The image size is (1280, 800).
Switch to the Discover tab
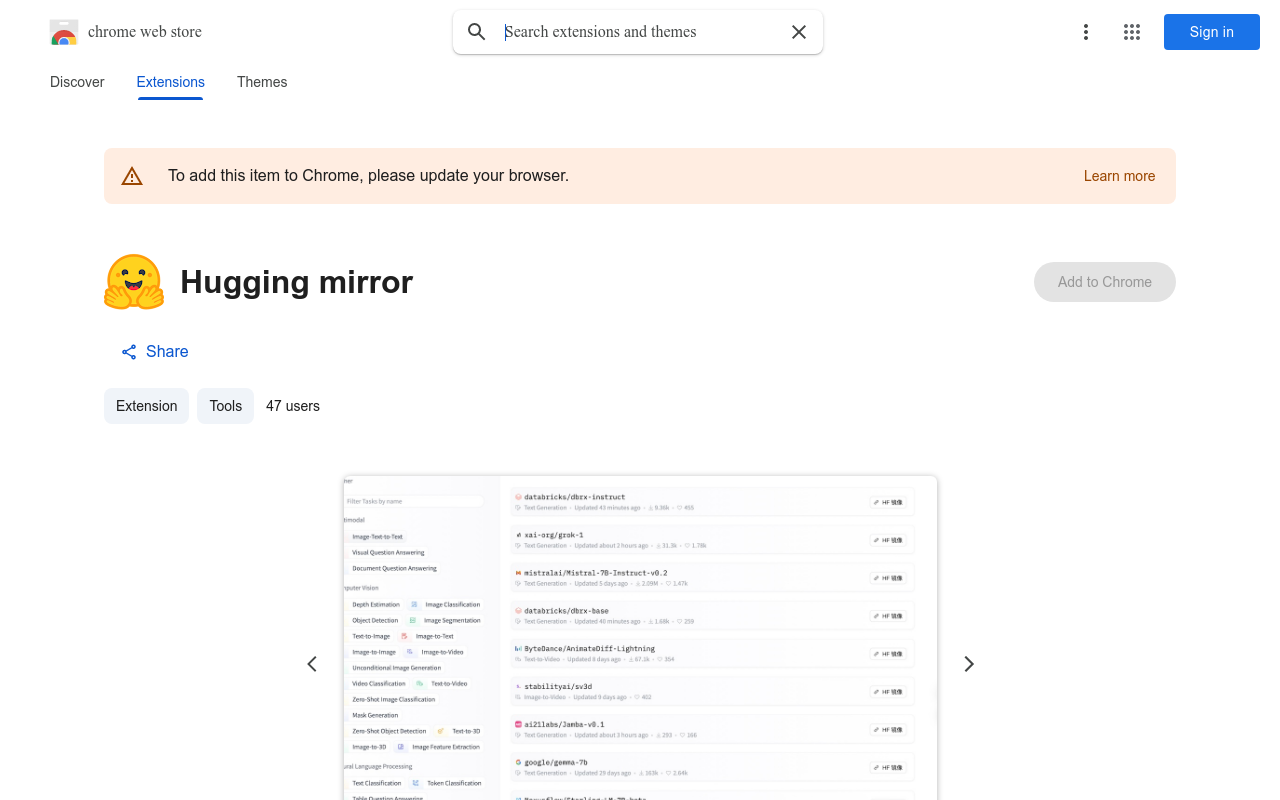click(x=77, y=82)
